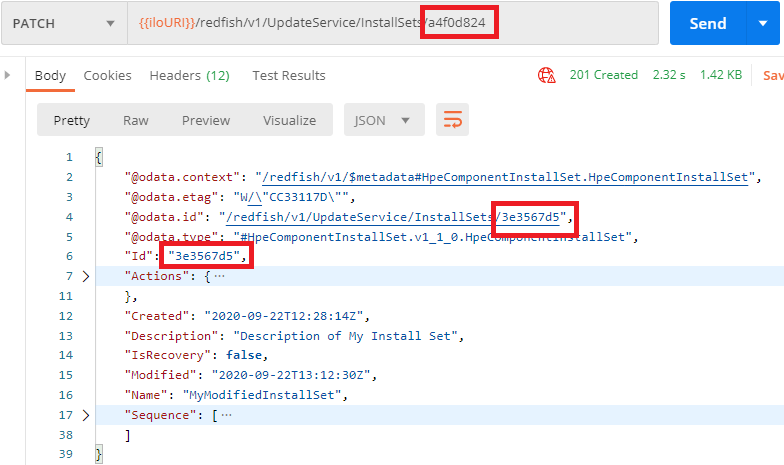Switch to Preview view mode
Viewport: 784px width, 465px height.
206,120
